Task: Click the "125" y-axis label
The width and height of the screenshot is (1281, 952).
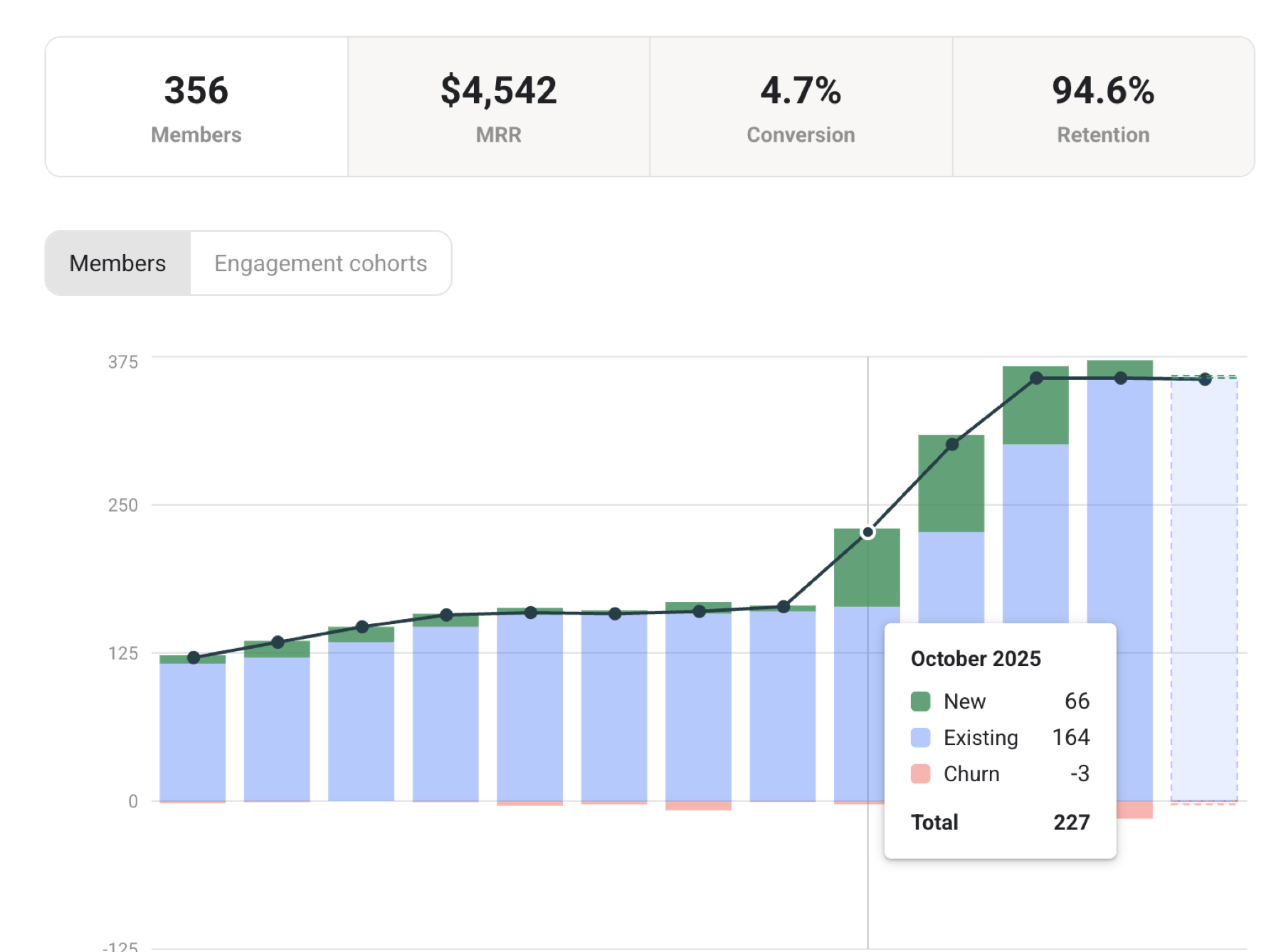Action: coord(123,653)
